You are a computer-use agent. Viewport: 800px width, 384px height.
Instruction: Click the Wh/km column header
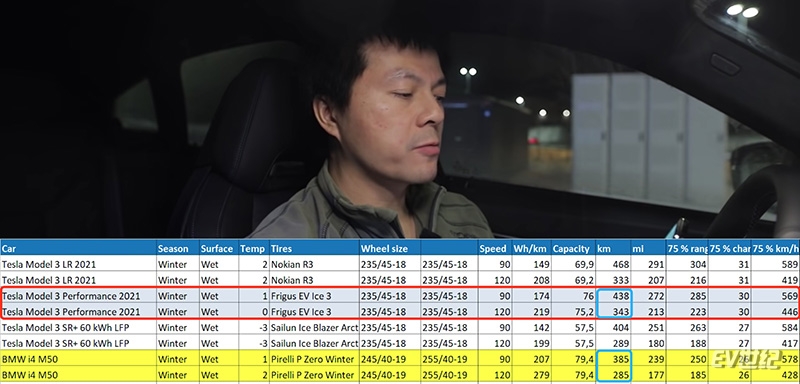pos(532,248)
